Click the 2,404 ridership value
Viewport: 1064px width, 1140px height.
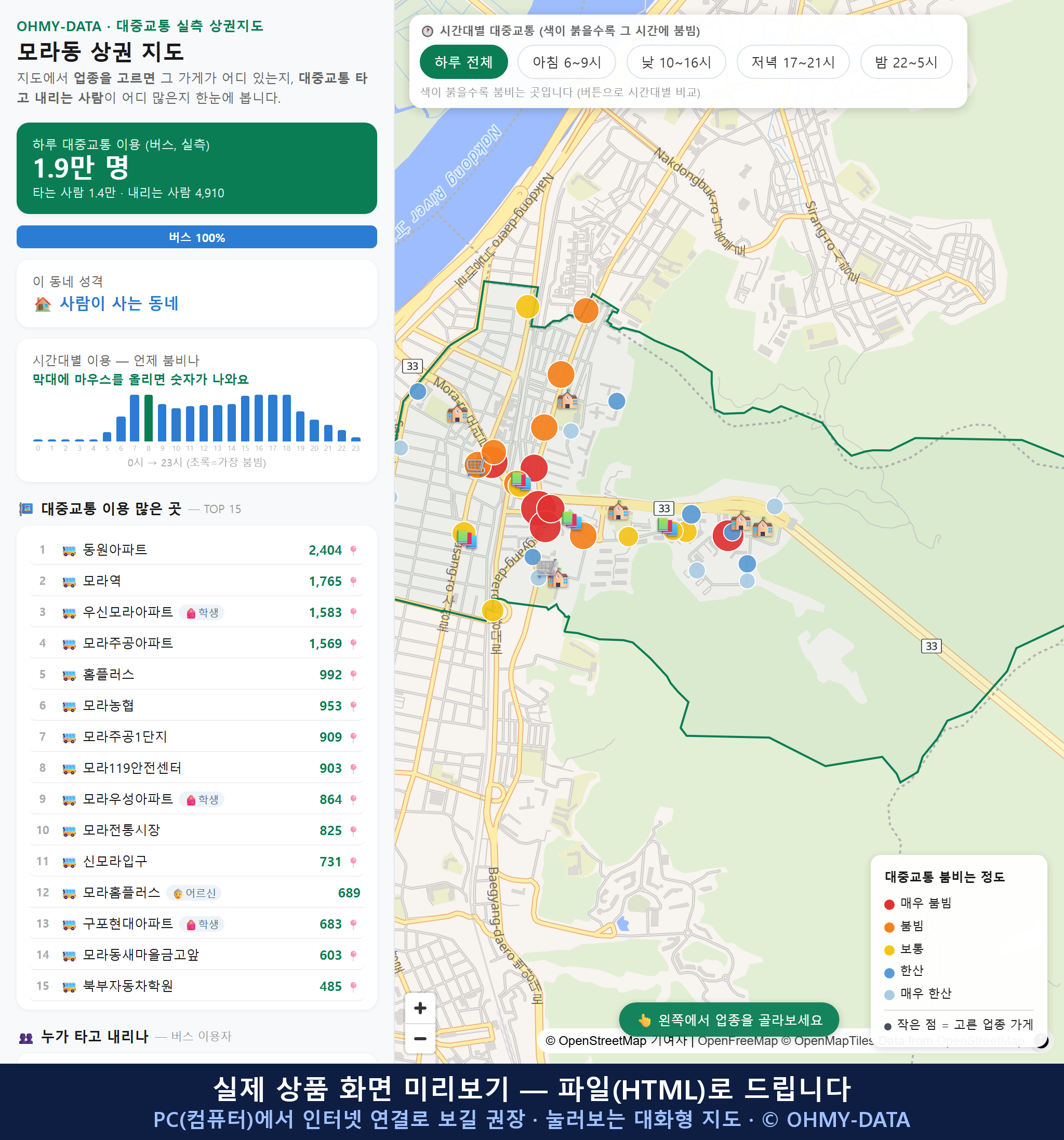pos(325,551)
